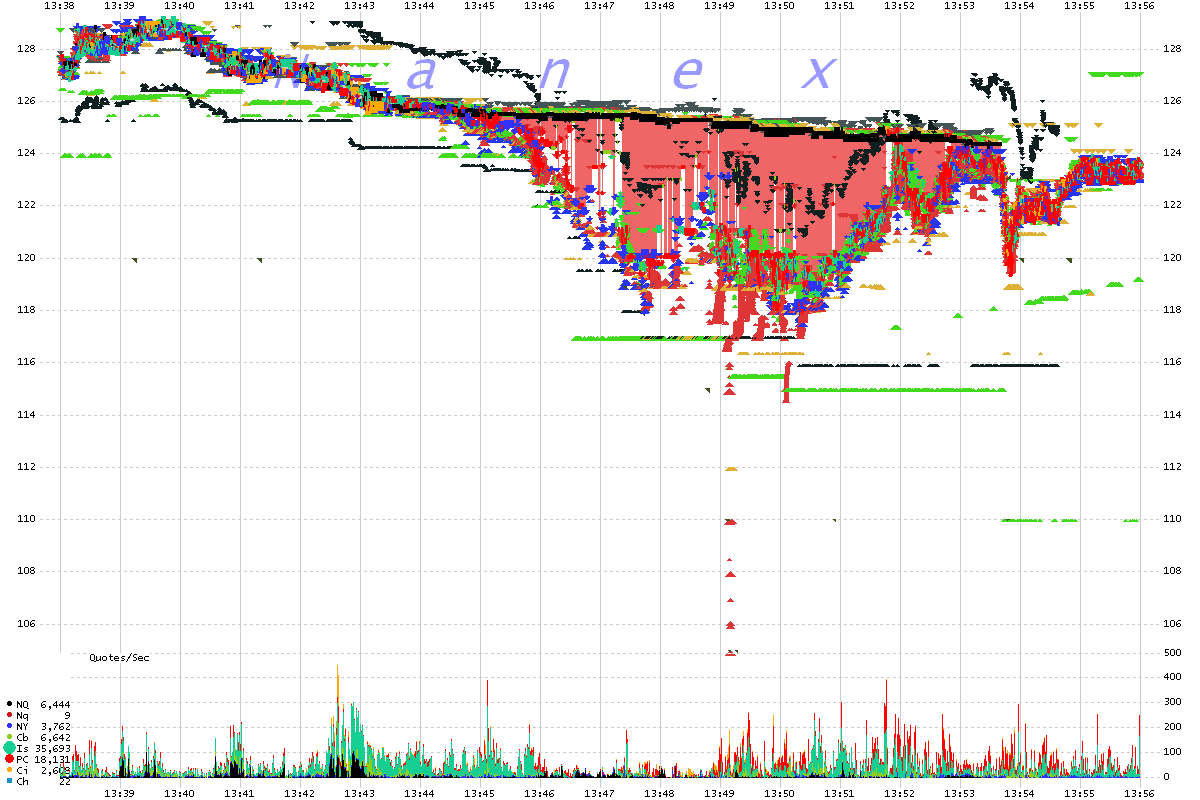Click the 110 price label on left axis

point(26,519)
